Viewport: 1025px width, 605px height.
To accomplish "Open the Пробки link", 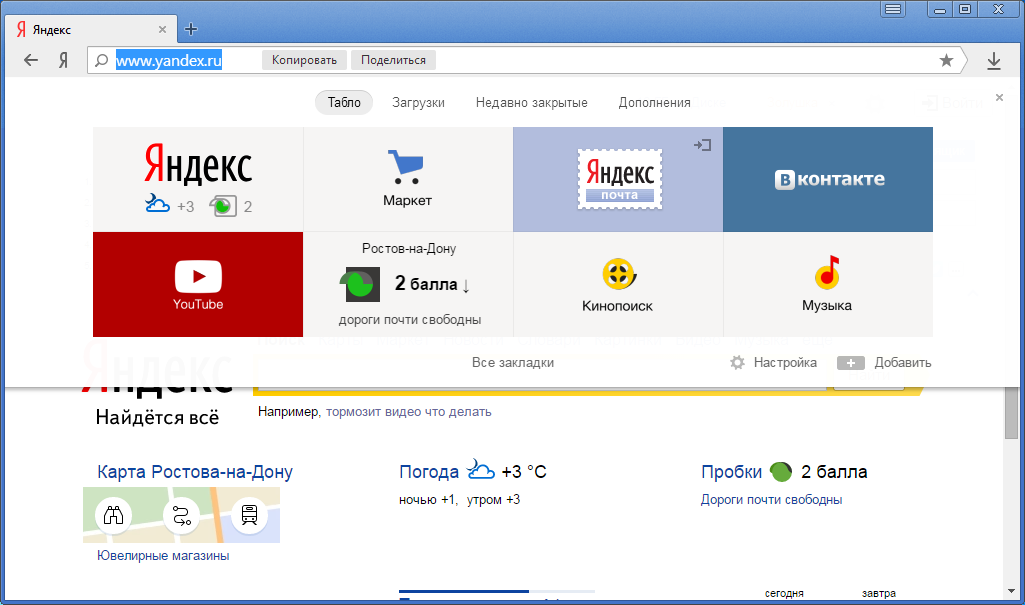I will click(x=731, y=472).
